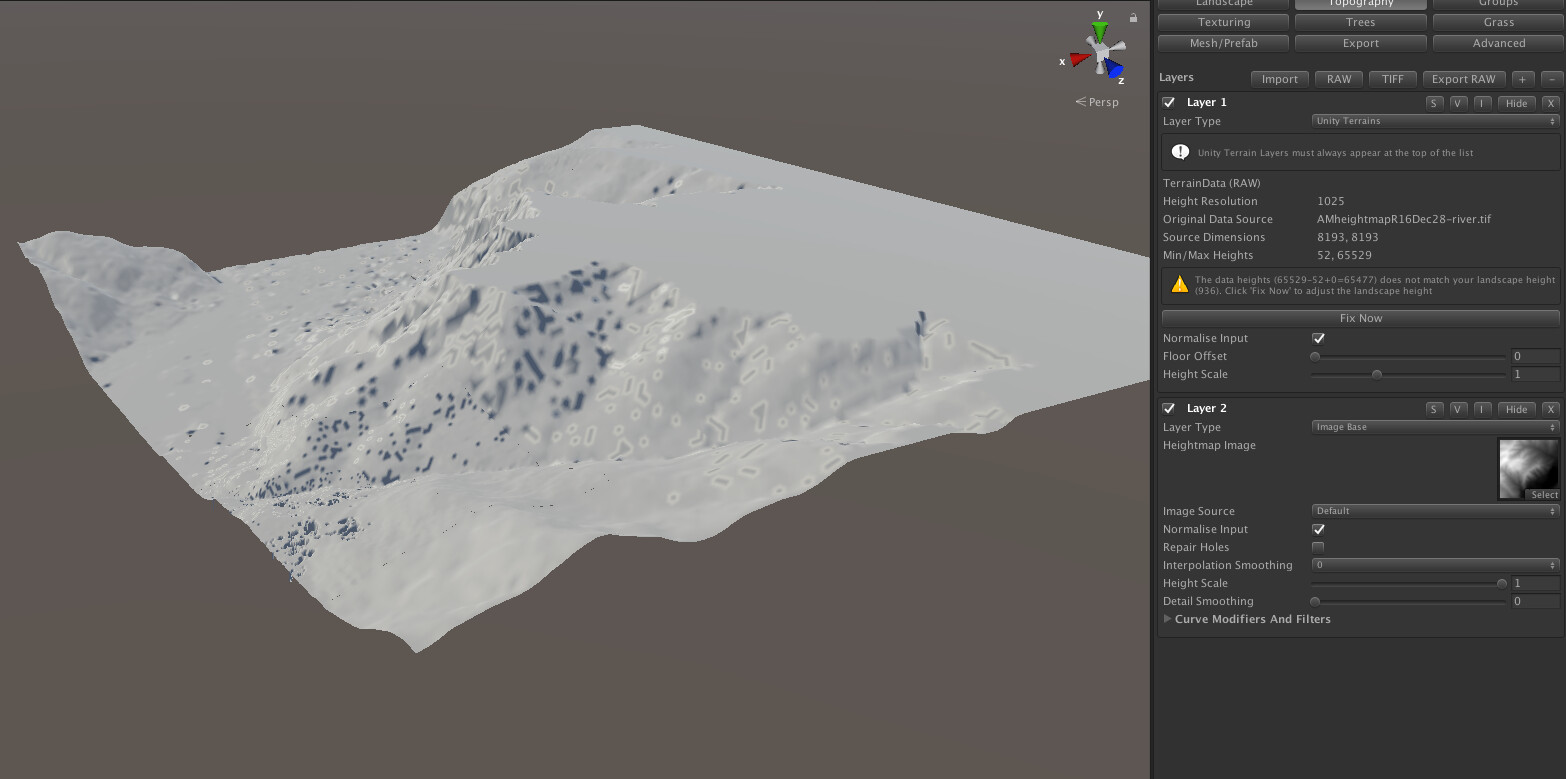Screen dimensions: 1566x779
Task: Click the Solo 'S' icon on Layer 1
Action: [1433, 102]
